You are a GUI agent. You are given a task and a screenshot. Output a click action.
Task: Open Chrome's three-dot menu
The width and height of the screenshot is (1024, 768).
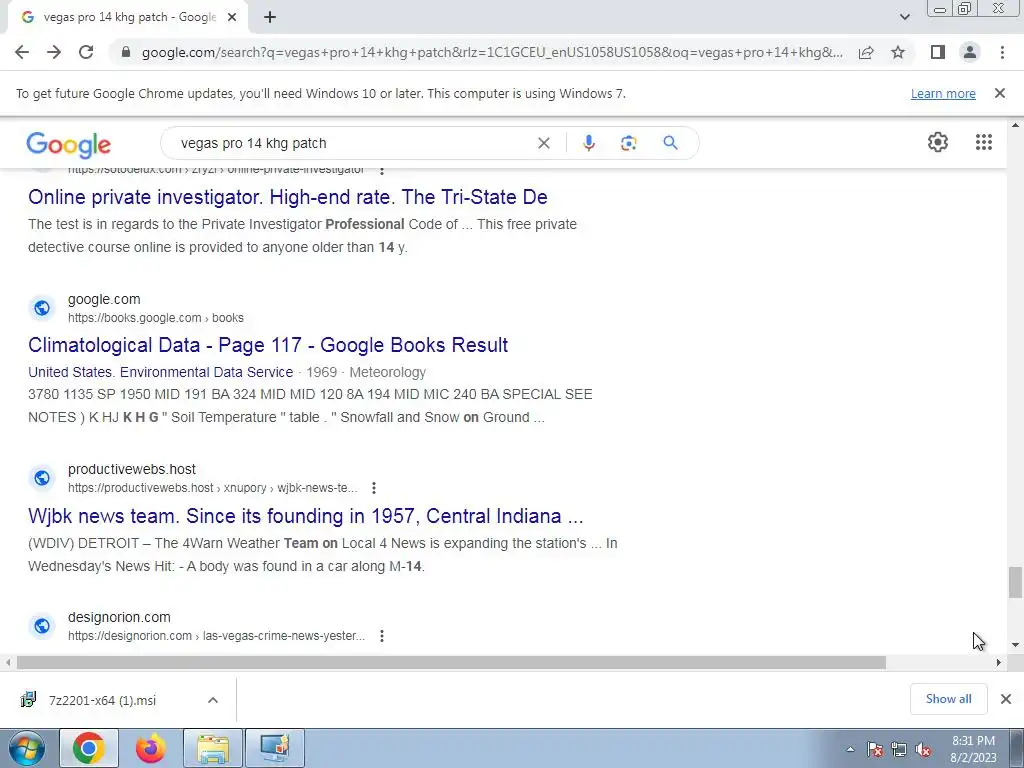click(1002, 52)
